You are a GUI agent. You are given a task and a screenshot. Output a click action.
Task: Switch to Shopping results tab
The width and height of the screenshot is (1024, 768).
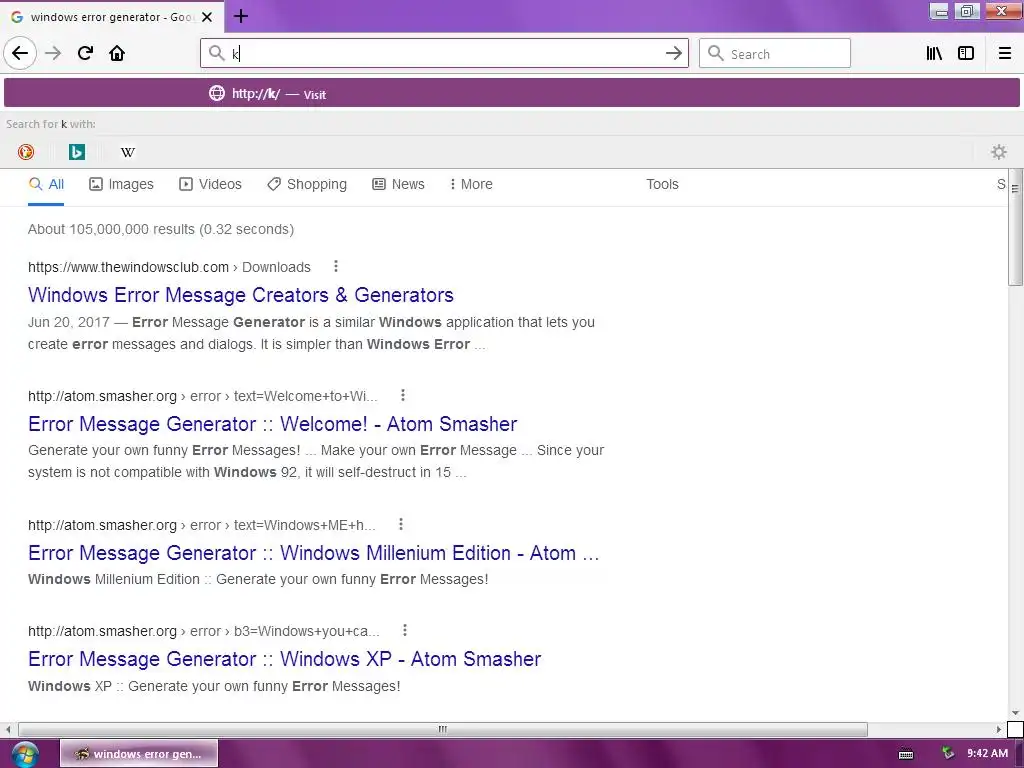click(x=307, y=184)
